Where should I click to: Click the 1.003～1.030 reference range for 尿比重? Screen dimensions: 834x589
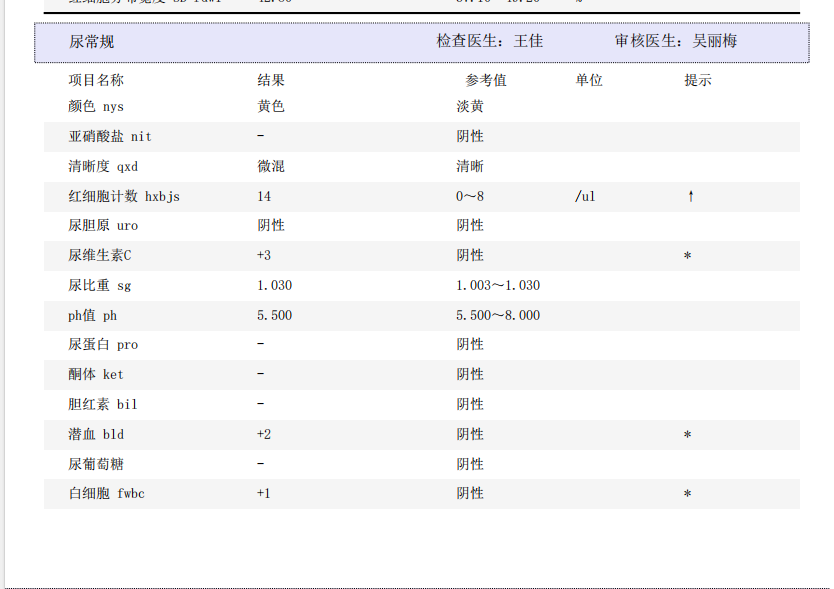[497, 285]
